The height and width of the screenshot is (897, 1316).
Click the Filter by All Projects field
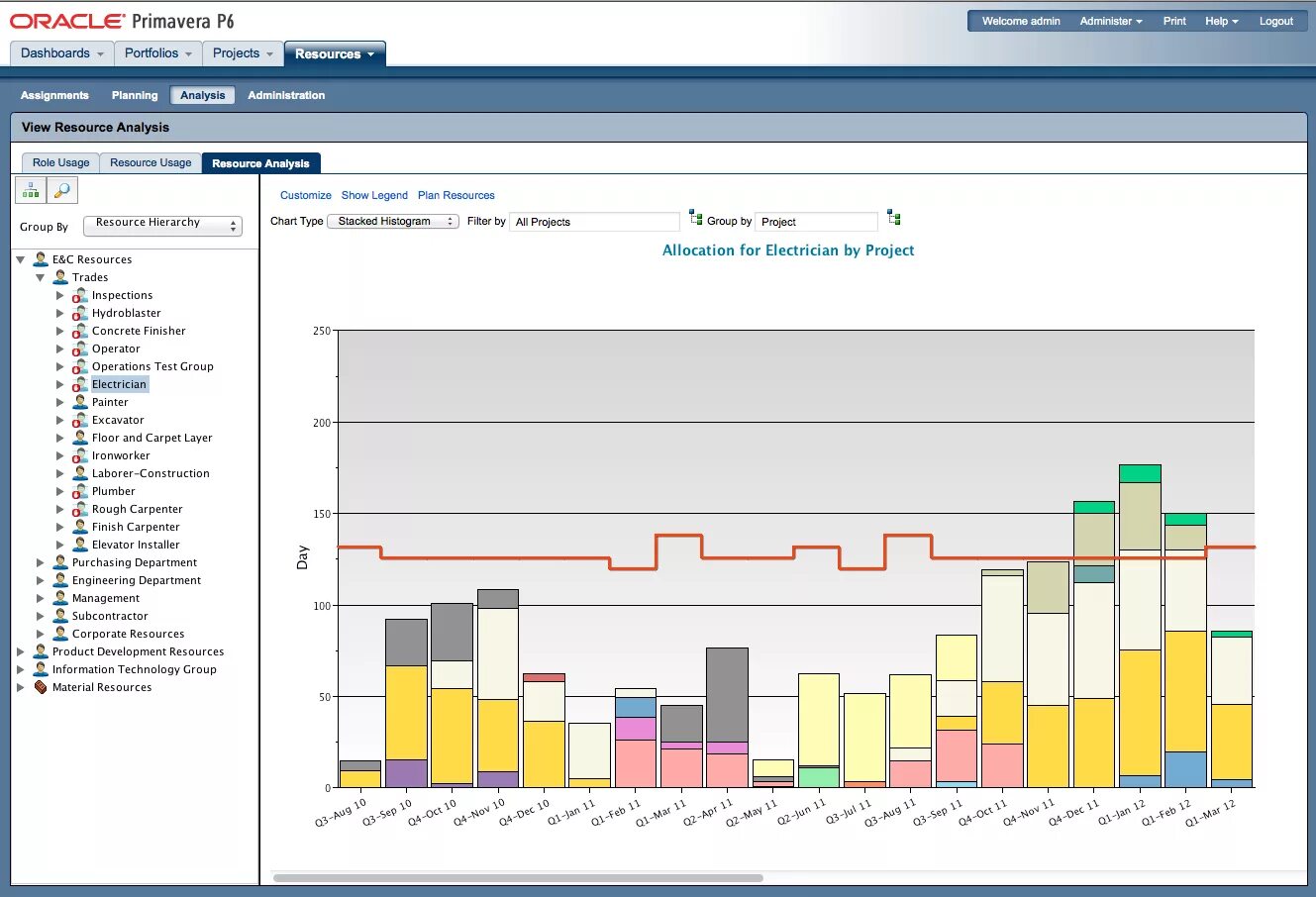(594, 222)
